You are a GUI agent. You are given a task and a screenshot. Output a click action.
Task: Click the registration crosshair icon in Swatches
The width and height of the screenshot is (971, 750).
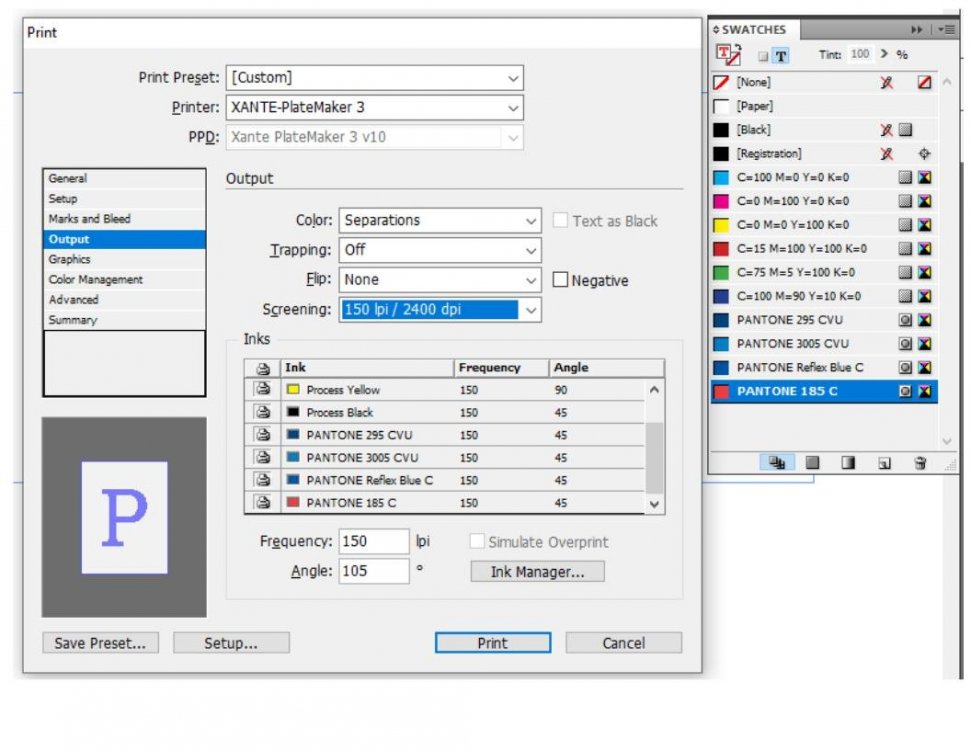coord(924,154)
